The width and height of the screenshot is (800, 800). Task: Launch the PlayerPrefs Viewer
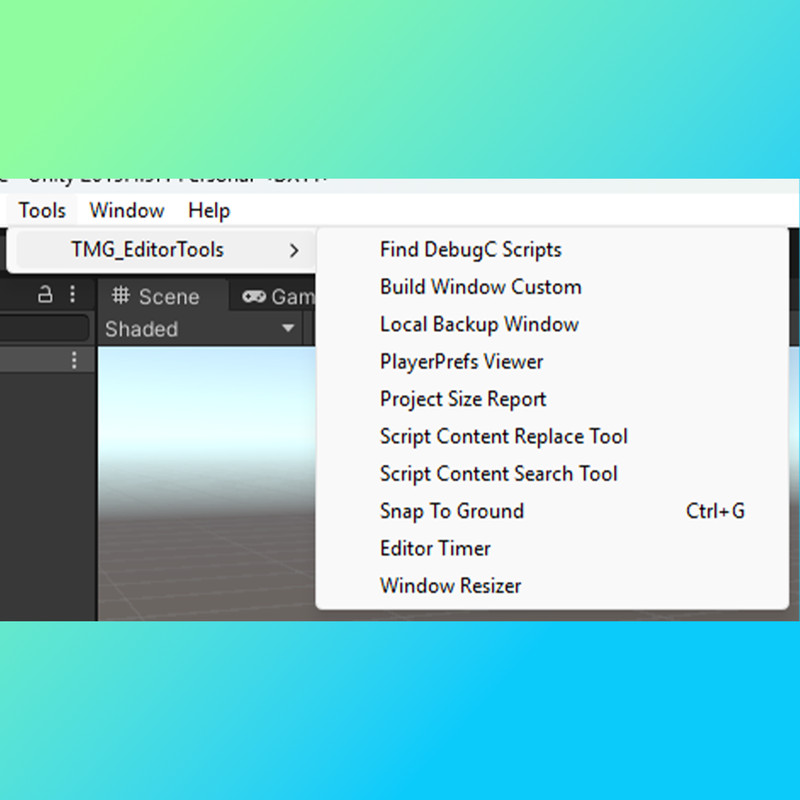(x=461, y=361)
